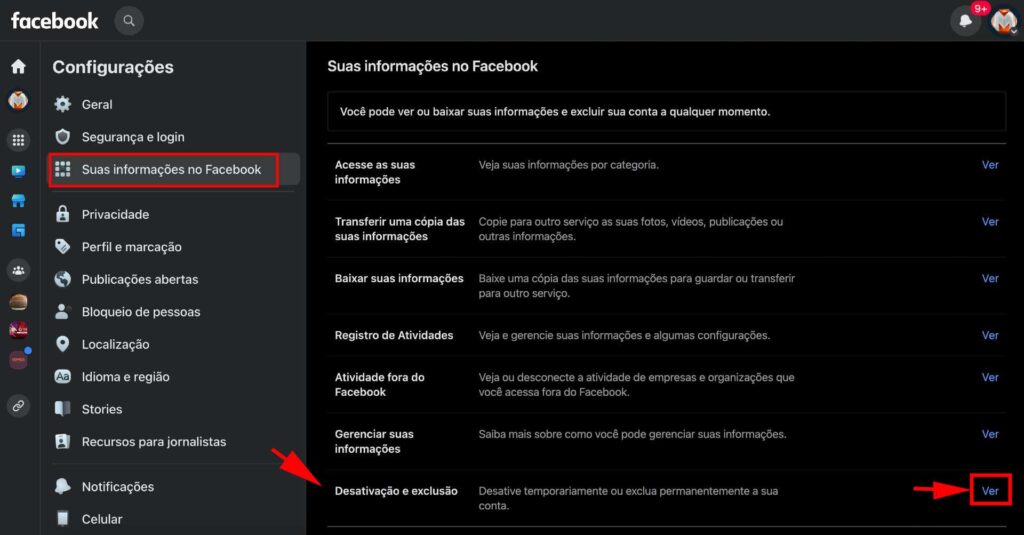
Task: Open the apps grid menu icon
Action: pyautogui.click(x=18, y=140)
